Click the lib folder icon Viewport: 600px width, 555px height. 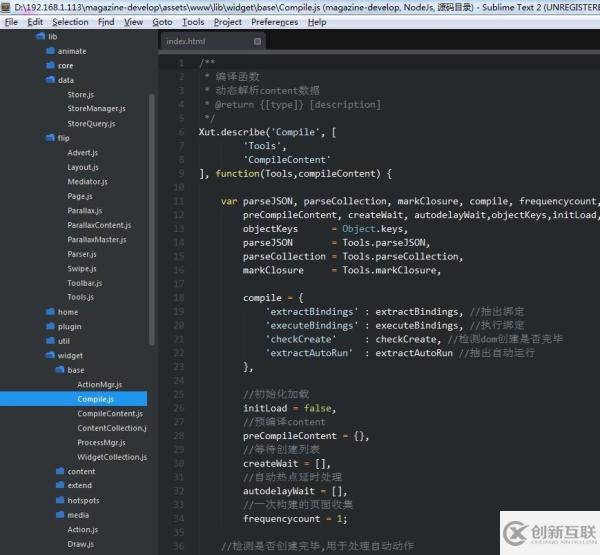pos(41,36)
